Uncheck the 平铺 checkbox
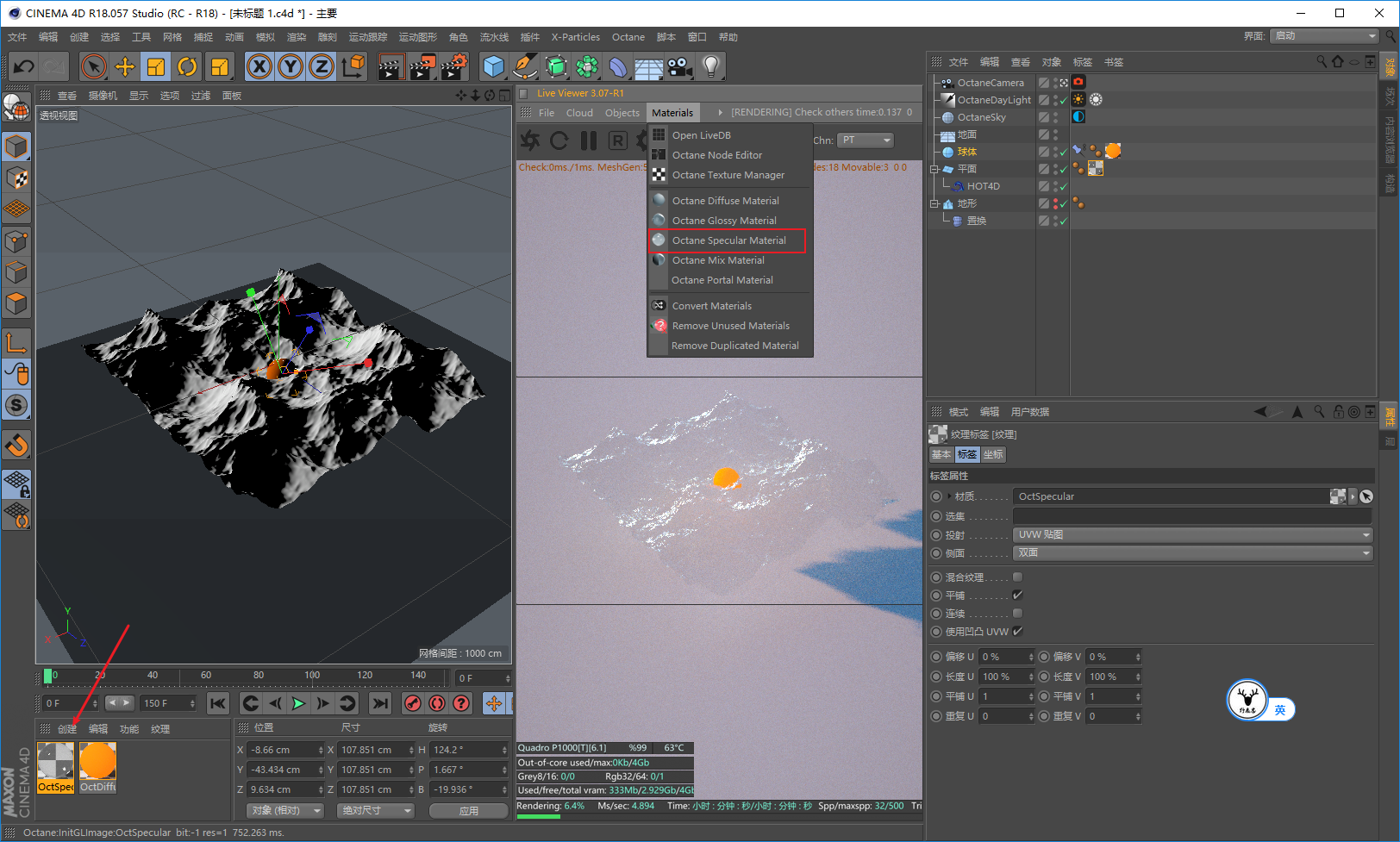1400x842 pixels. tap(1017, 595)
